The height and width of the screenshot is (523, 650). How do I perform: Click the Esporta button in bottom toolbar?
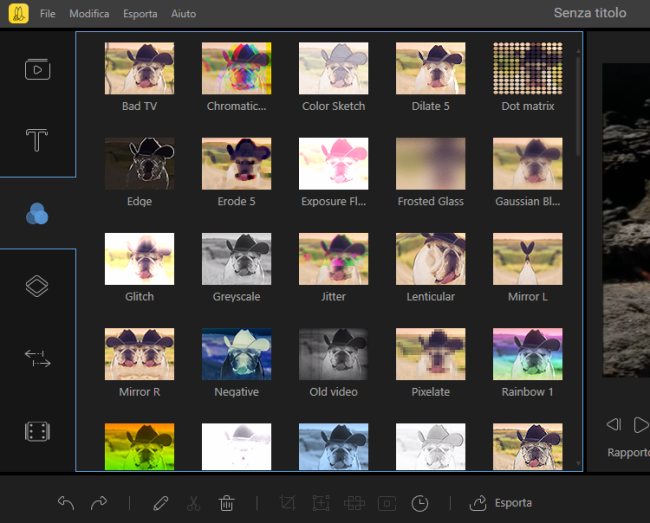click(501, 503)
